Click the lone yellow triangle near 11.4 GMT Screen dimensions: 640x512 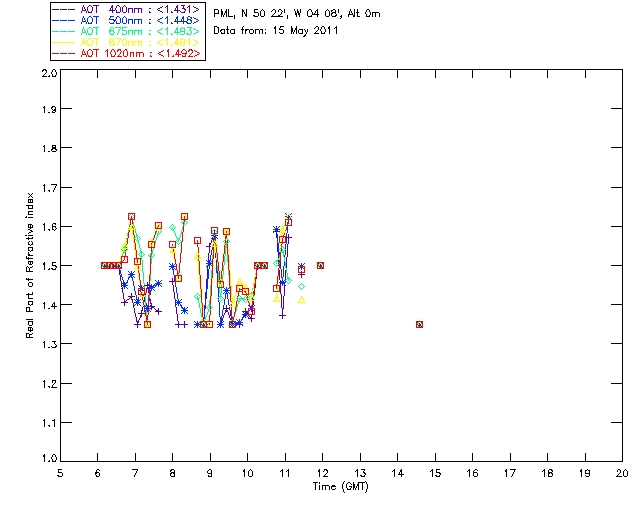301,300
